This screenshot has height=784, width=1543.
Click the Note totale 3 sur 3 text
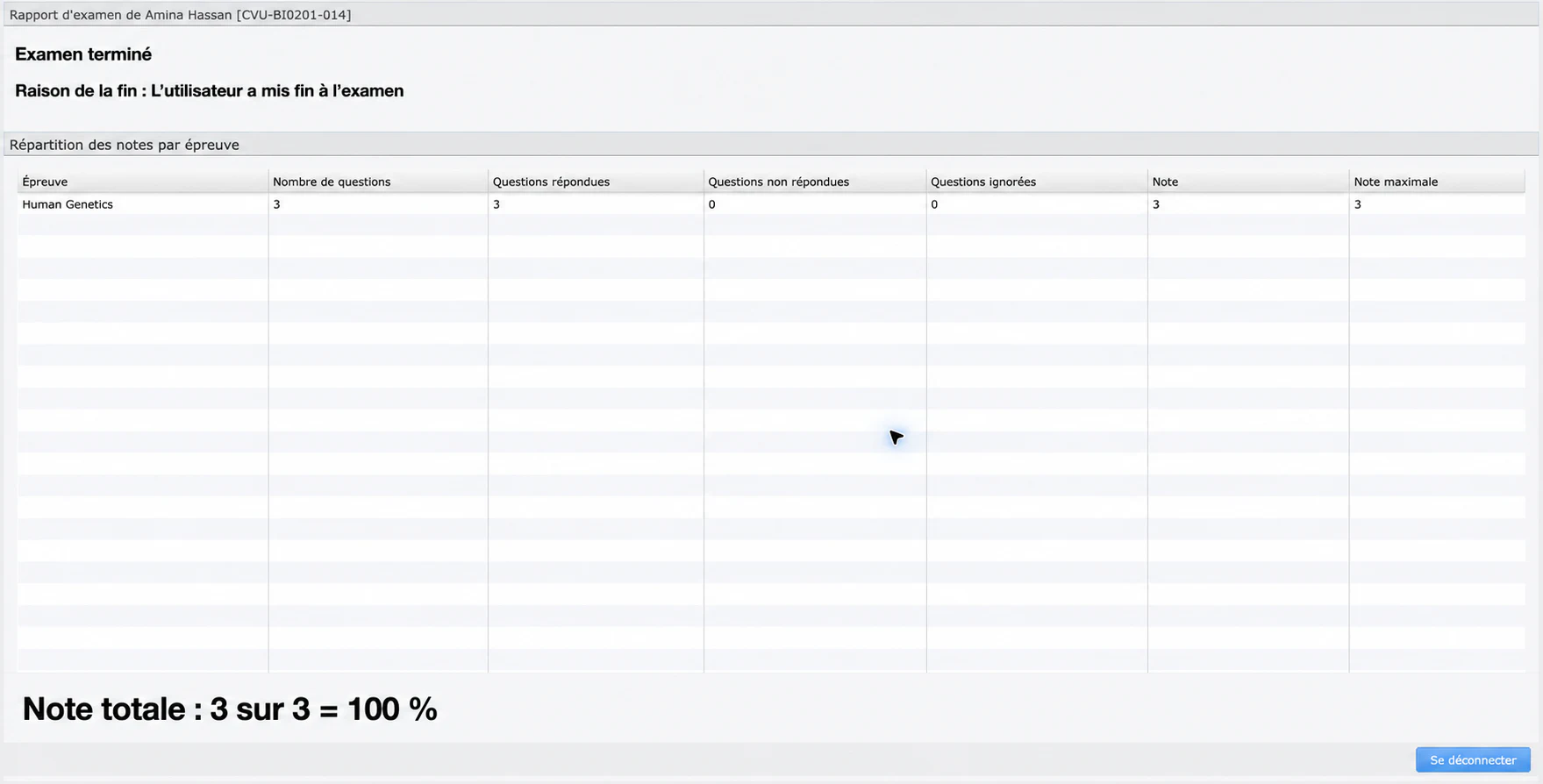click(230, 709)
